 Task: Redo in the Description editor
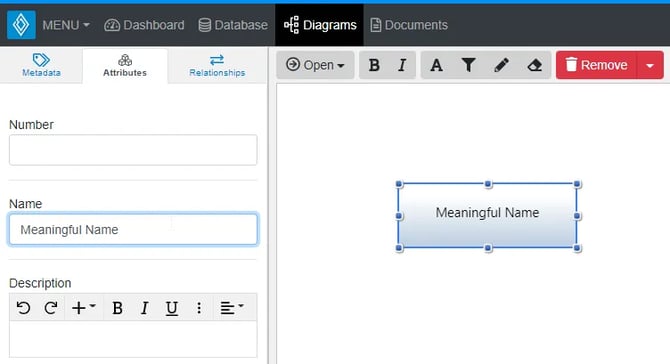click(51, 308)
